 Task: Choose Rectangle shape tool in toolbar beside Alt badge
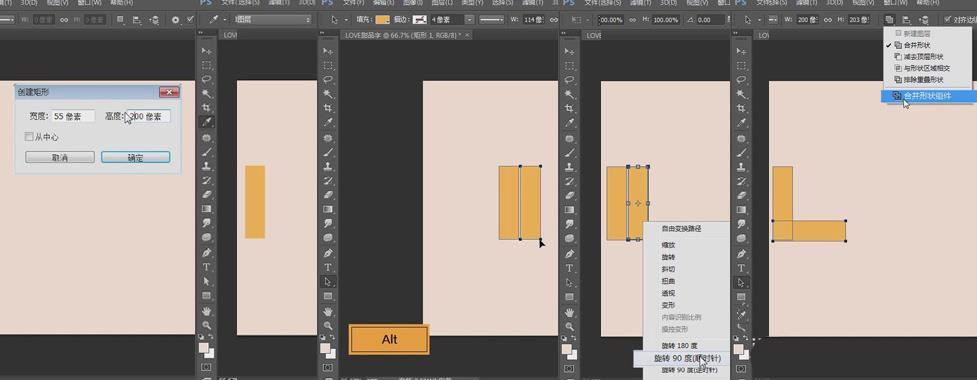[x=328, y=296]
